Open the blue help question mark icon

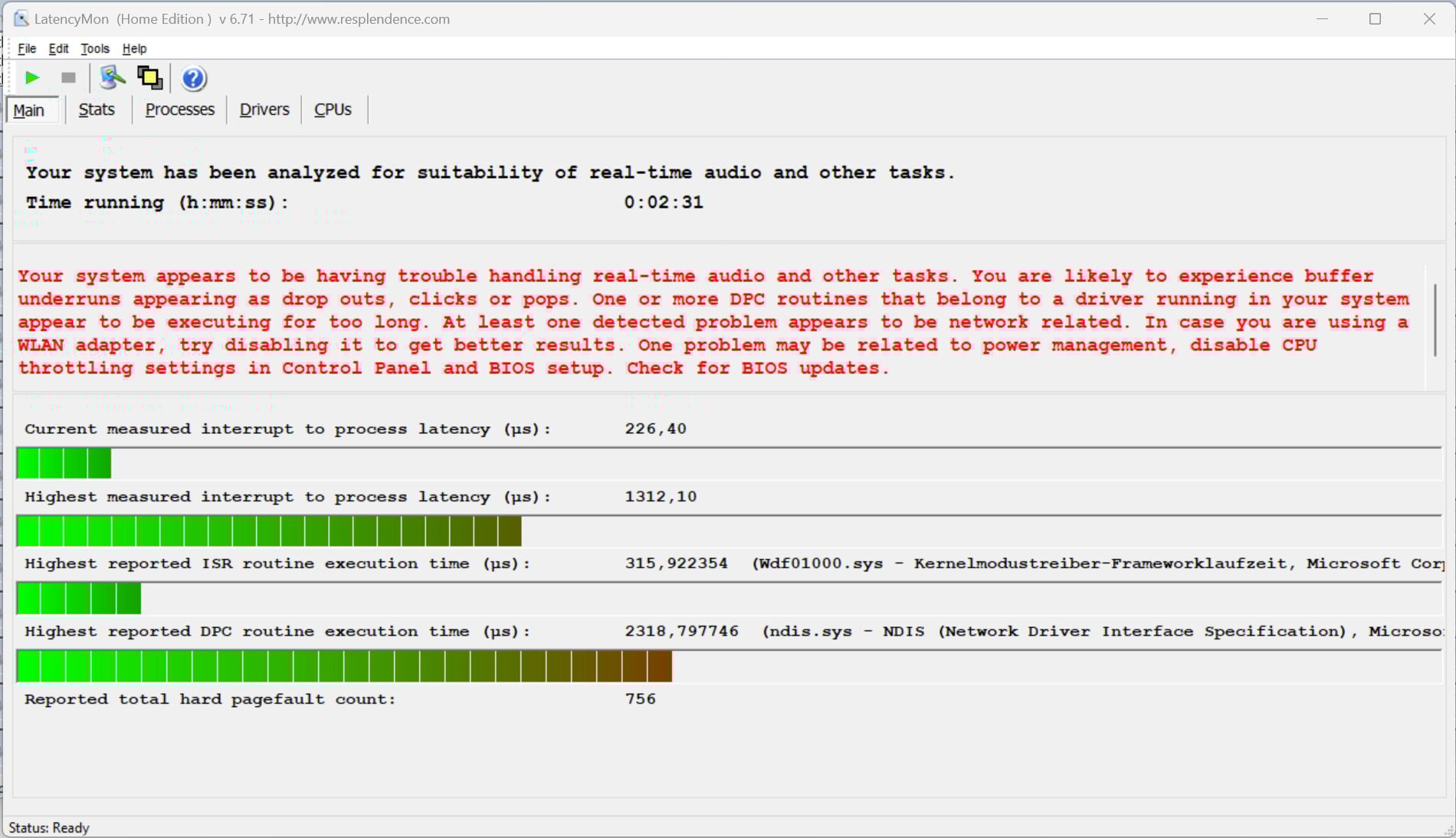pyautogui.click(x=194, y=78)
